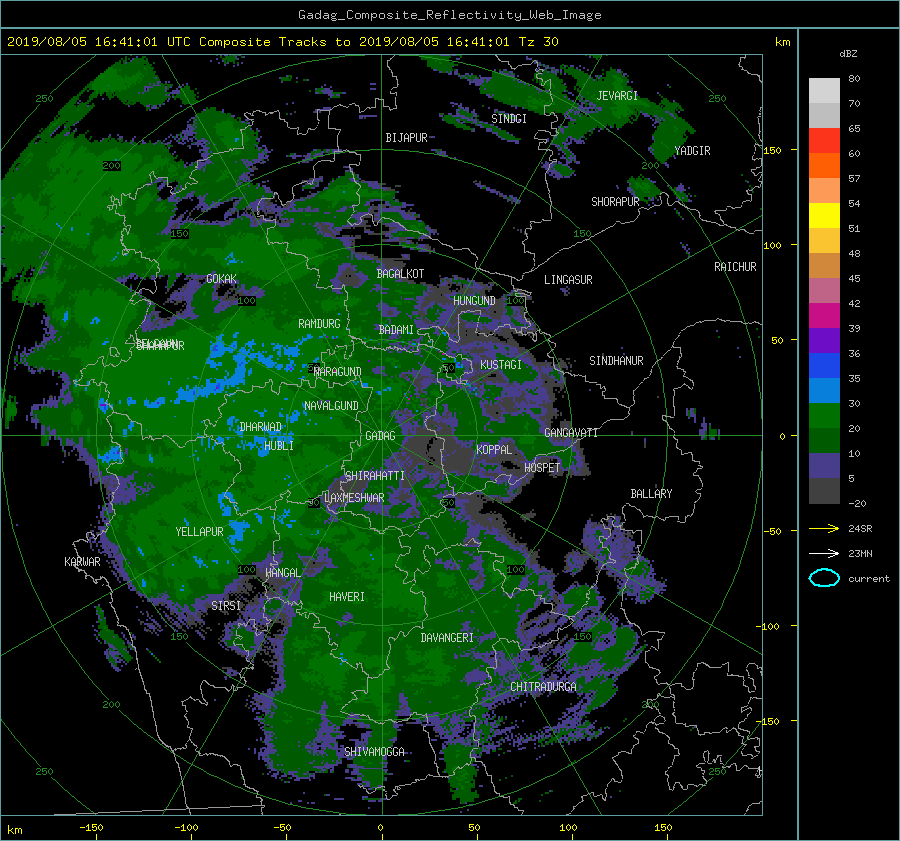Click the NARAGUND city label
The height and width of the screenshot is (841, 900).
pos(338,372)
